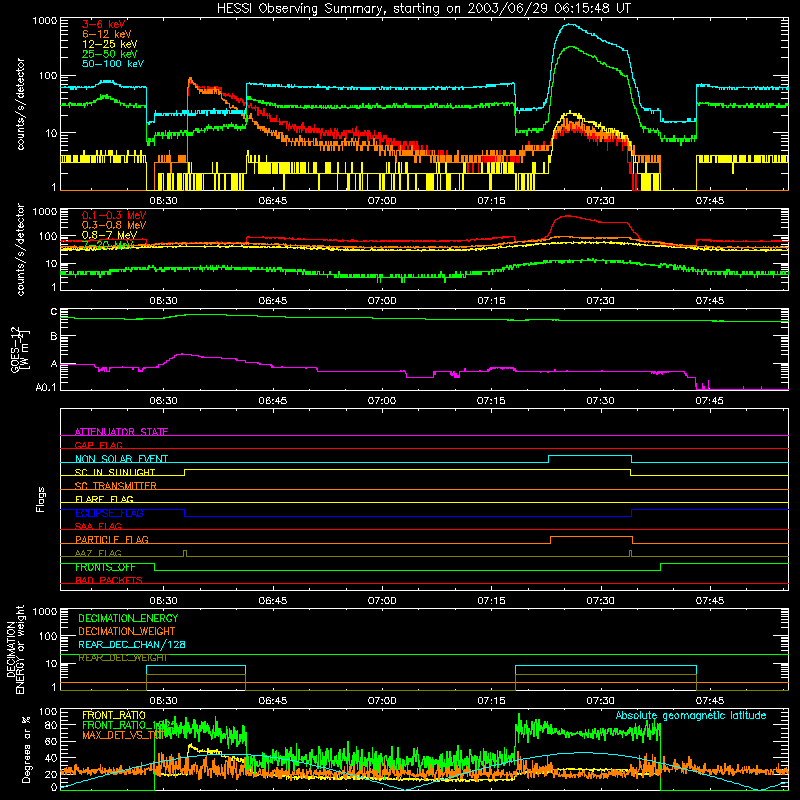Click the 07:45 tick under the decimation plot
Screen dimensions: 800x800
tap(709, 701)
